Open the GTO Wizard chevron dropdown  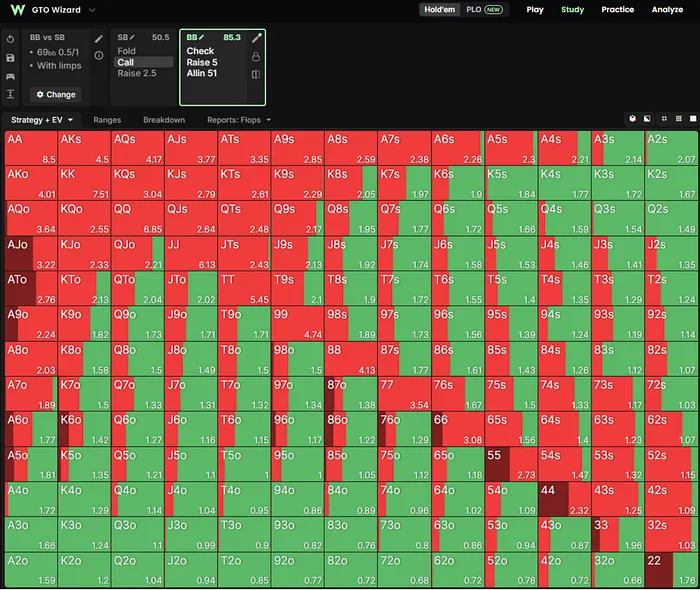pos(92,10)
